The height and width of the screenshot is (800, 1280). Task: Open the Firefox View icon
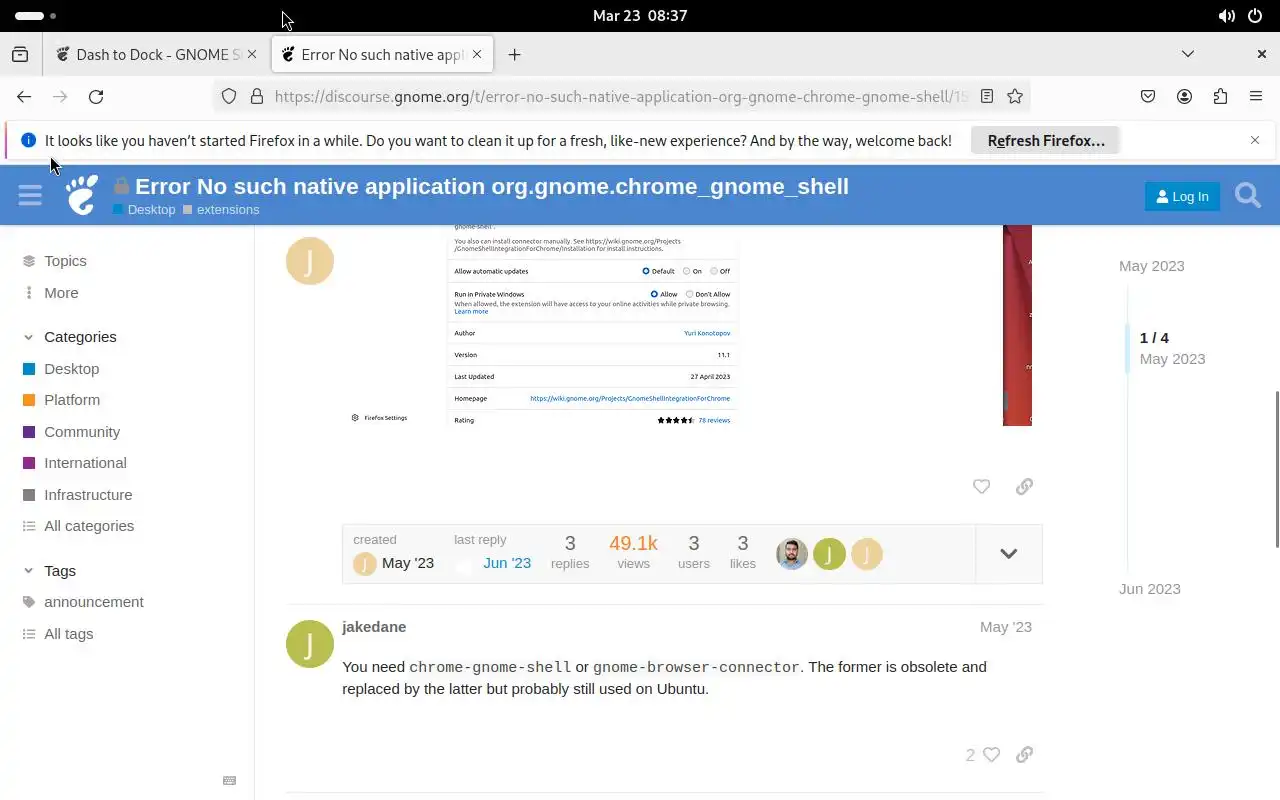20,55
